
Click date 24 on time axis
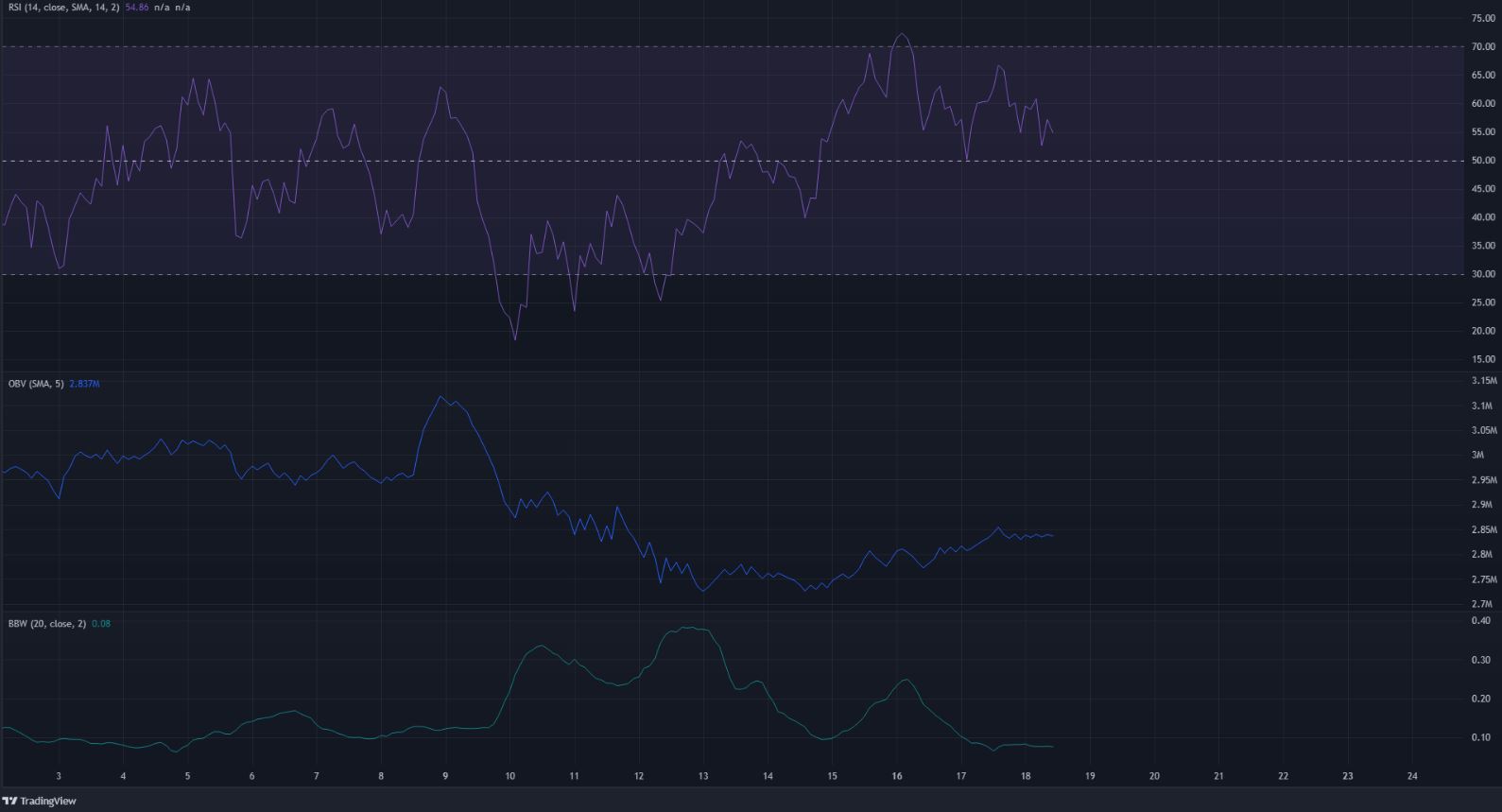click(x=1412, y=776)
